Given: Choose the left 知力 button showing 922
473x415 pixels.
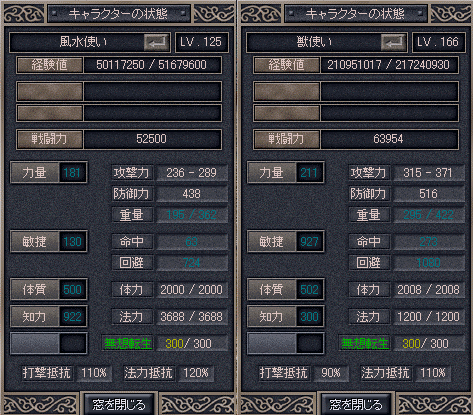Looking at the screenshot, I should (35, 316).
